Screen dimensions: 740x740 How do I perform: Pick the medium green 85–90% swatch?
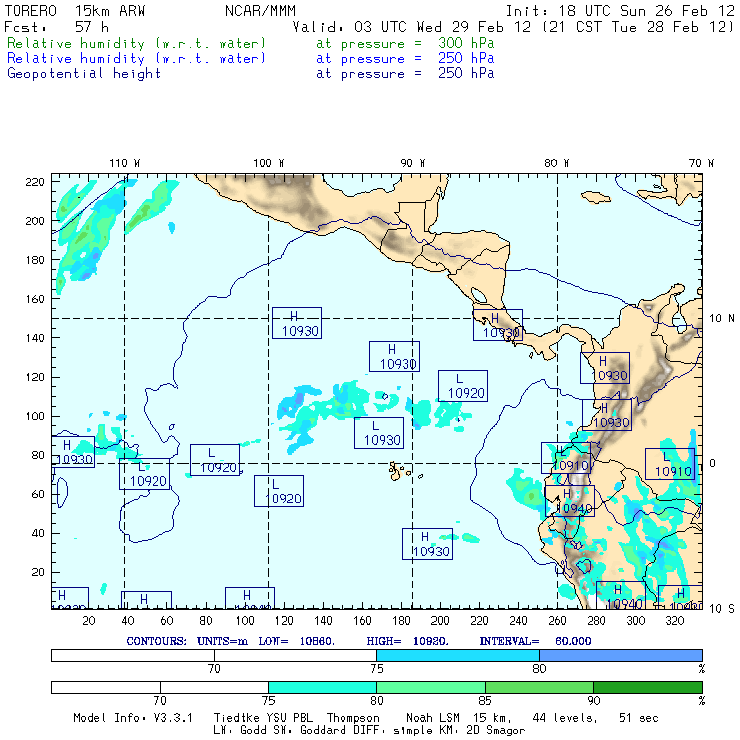(539, 687)
